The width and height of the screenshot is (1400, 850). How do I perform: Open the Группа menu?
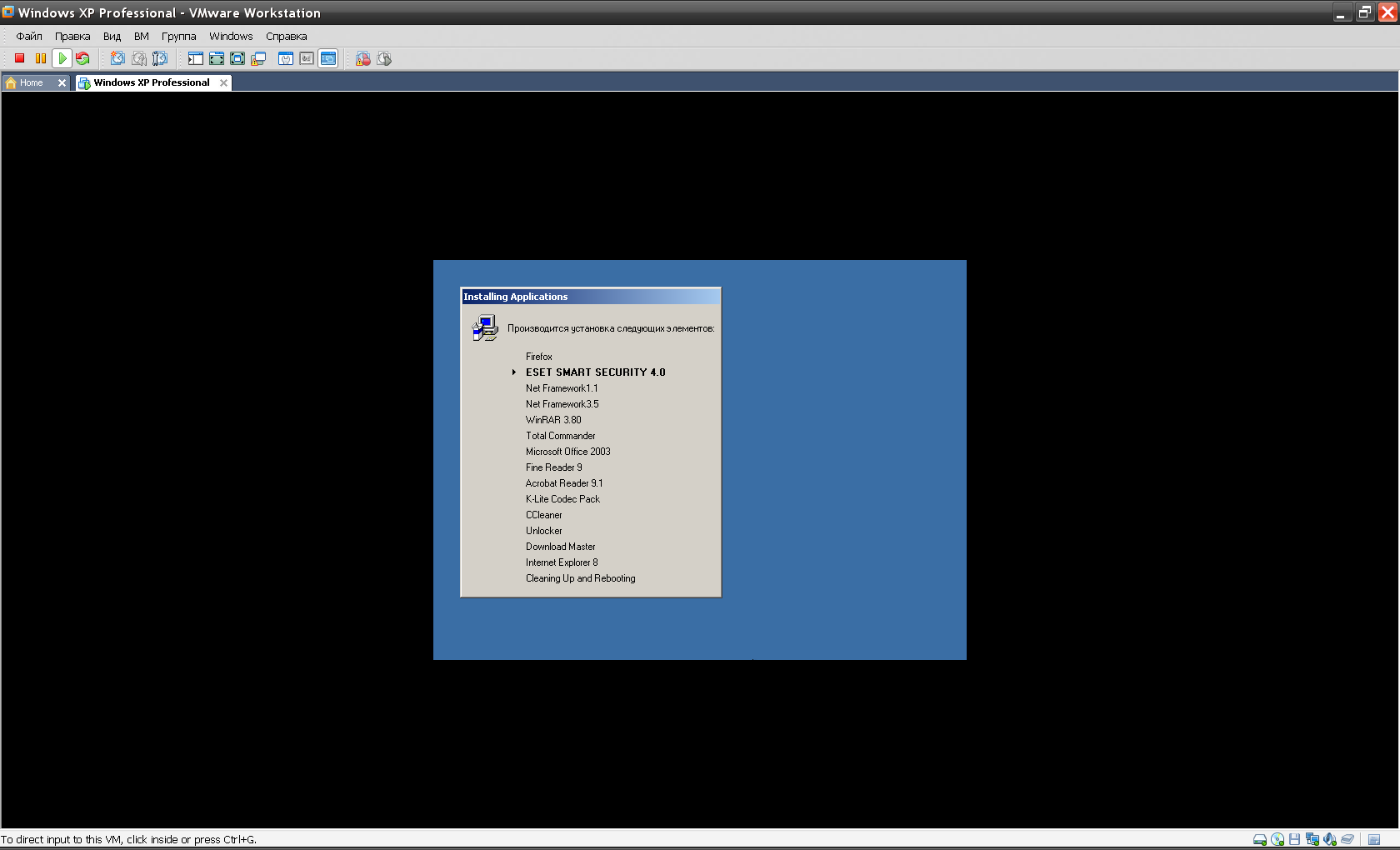(x=179, y=36)
